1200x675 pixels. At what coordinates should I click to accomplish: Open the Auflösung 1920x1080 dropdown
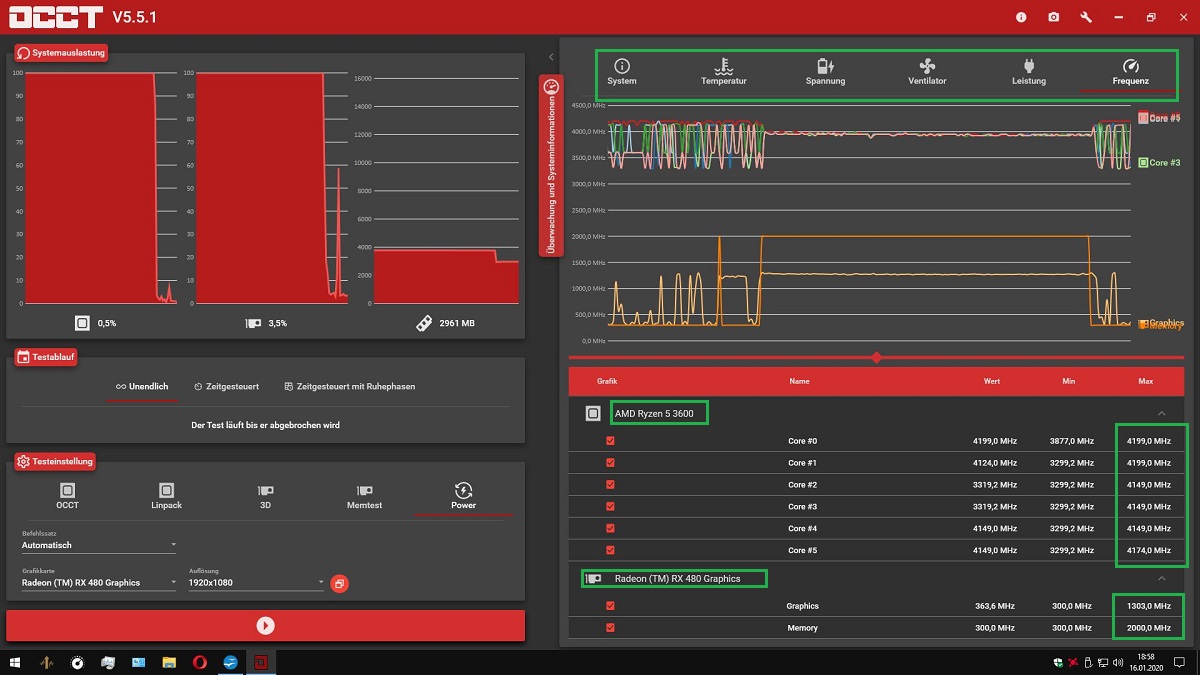257,582
